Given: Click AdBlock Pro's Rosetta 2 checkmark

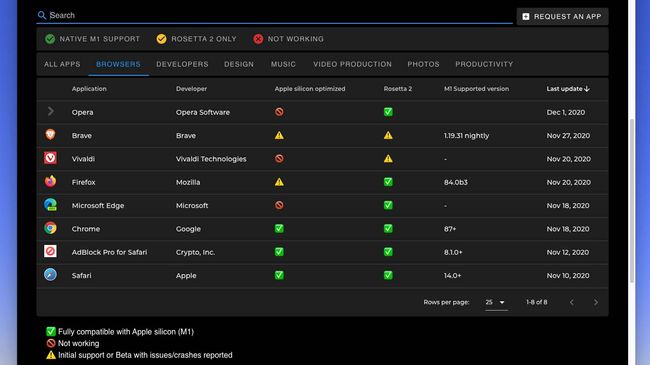Looking at the screenshot, I should tap(388, 252).
